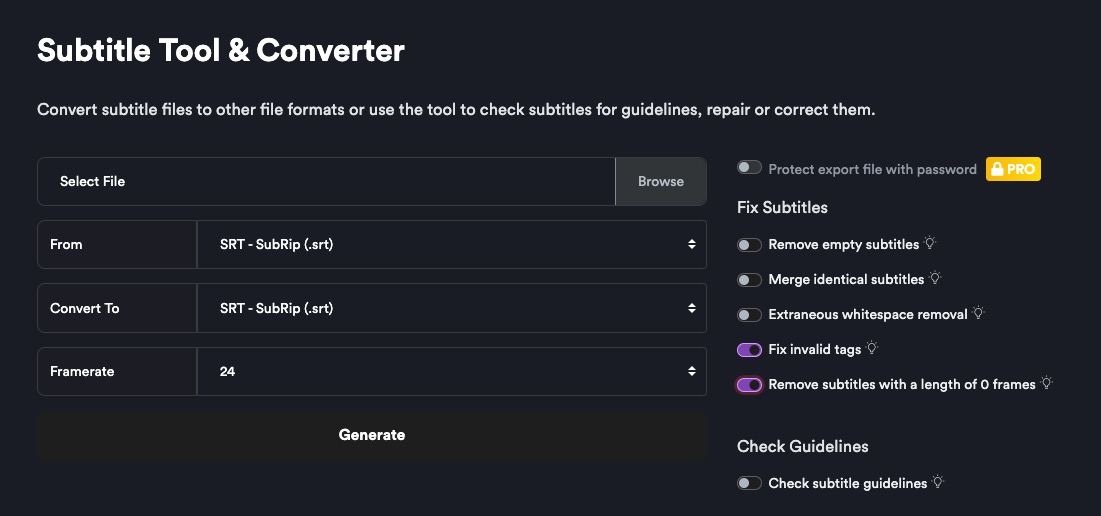Click lightbulb hint beside Check subtitle guidelines

[x=938, y=482]
